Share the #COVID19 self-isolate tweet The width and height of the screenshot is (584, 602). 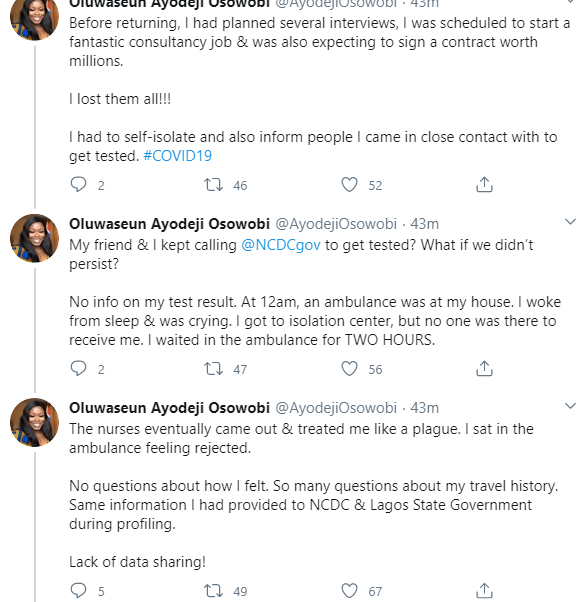[x=484, y=185]
